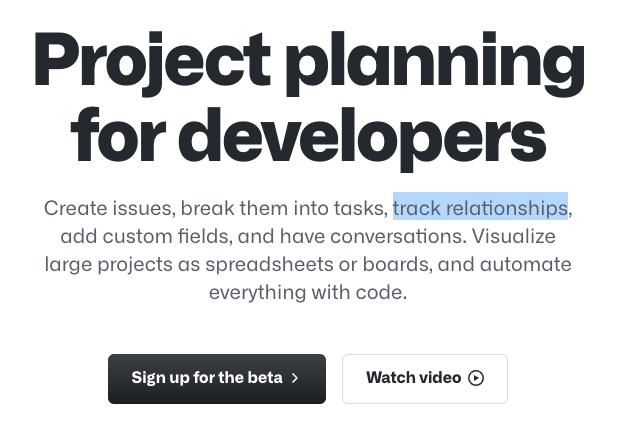Click "everything with code" on the last line
Screen dimensions: 620x442
tap(306, 293)
